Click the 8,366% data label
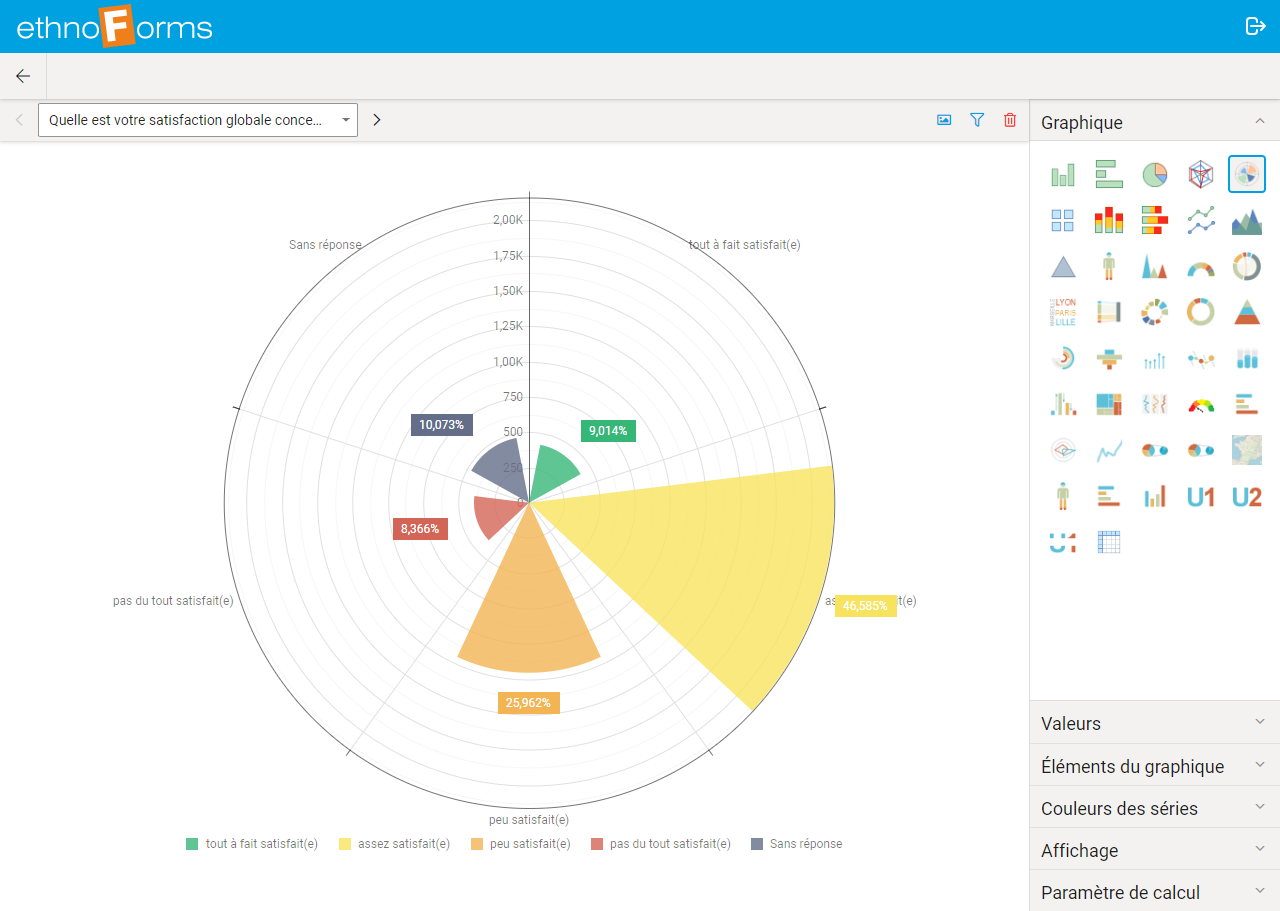Image resolution: width=1280 pixels, height=911 pixels. click(x=420, y=529)
